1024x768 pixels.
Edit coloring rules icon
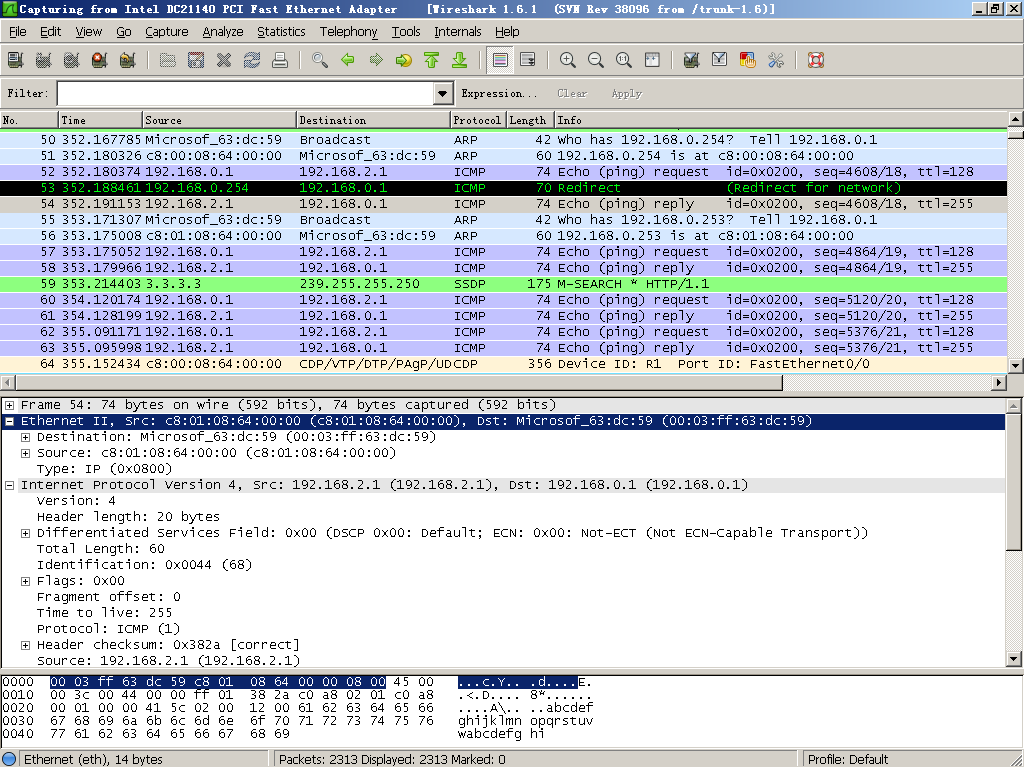tap(747, 60)
